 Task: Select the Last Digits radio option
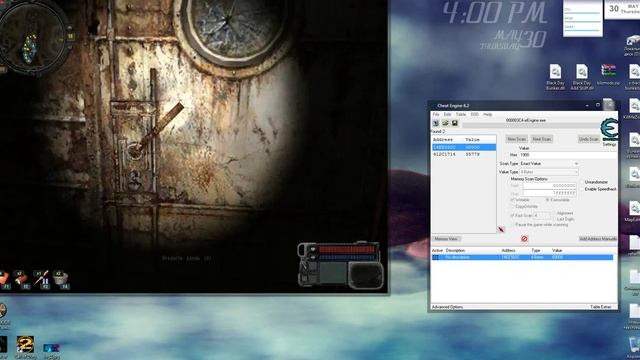coord(554,219)
